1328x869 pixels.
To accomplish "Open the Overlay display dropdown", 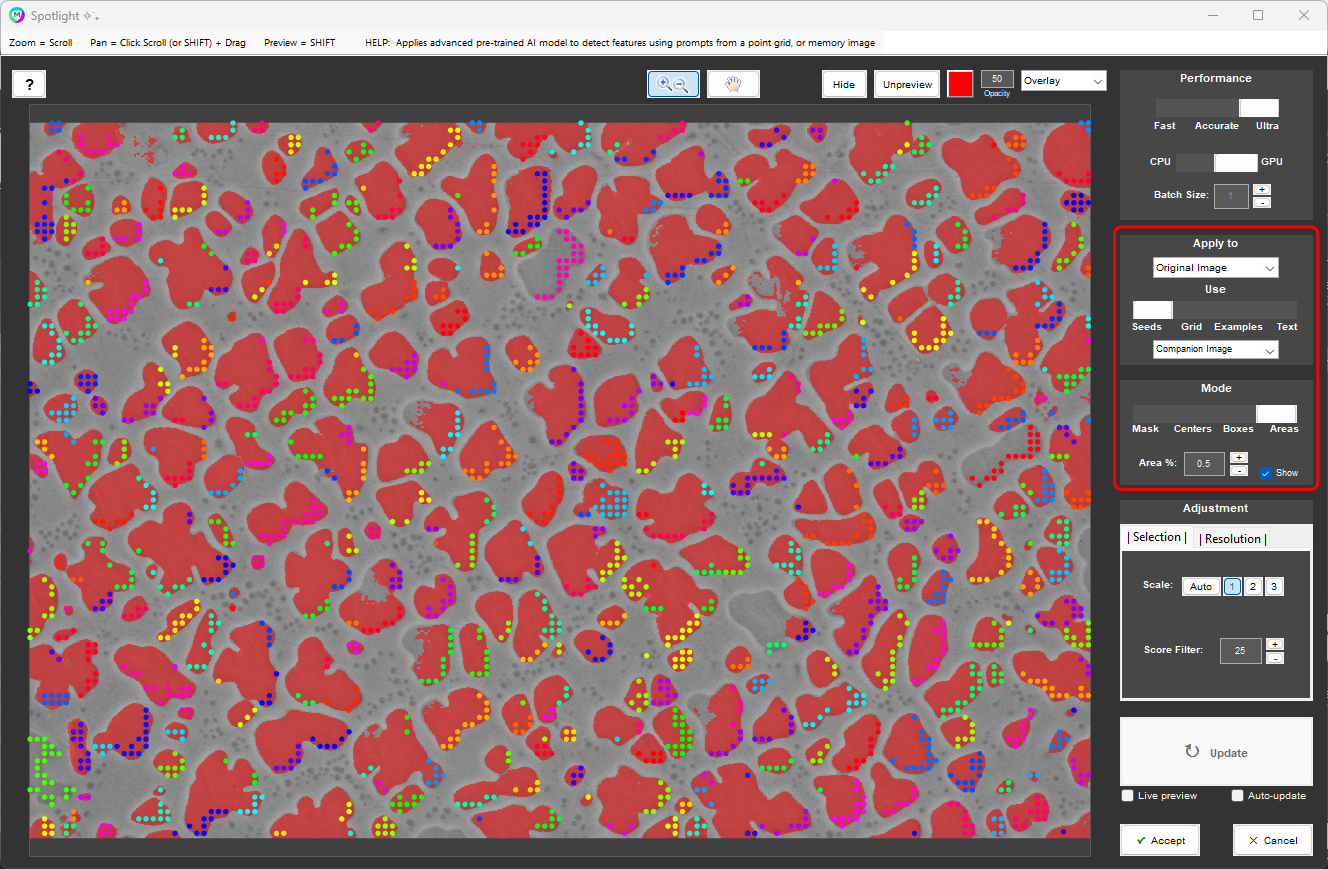I will tap(1063, 81).
